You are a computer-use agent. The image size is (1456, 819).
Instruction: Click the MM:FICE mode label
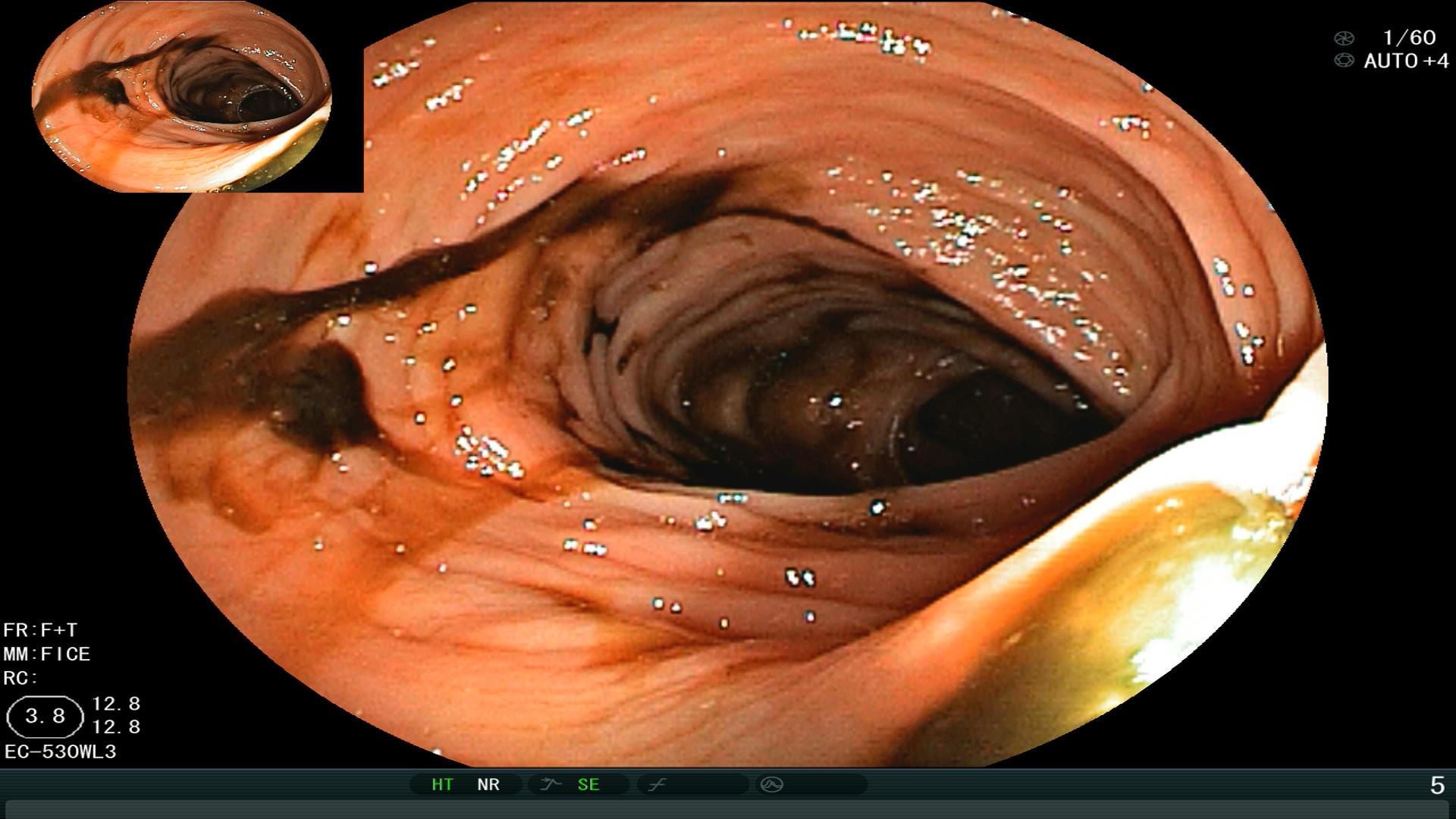pyautogui.click(x=47, y=654)
